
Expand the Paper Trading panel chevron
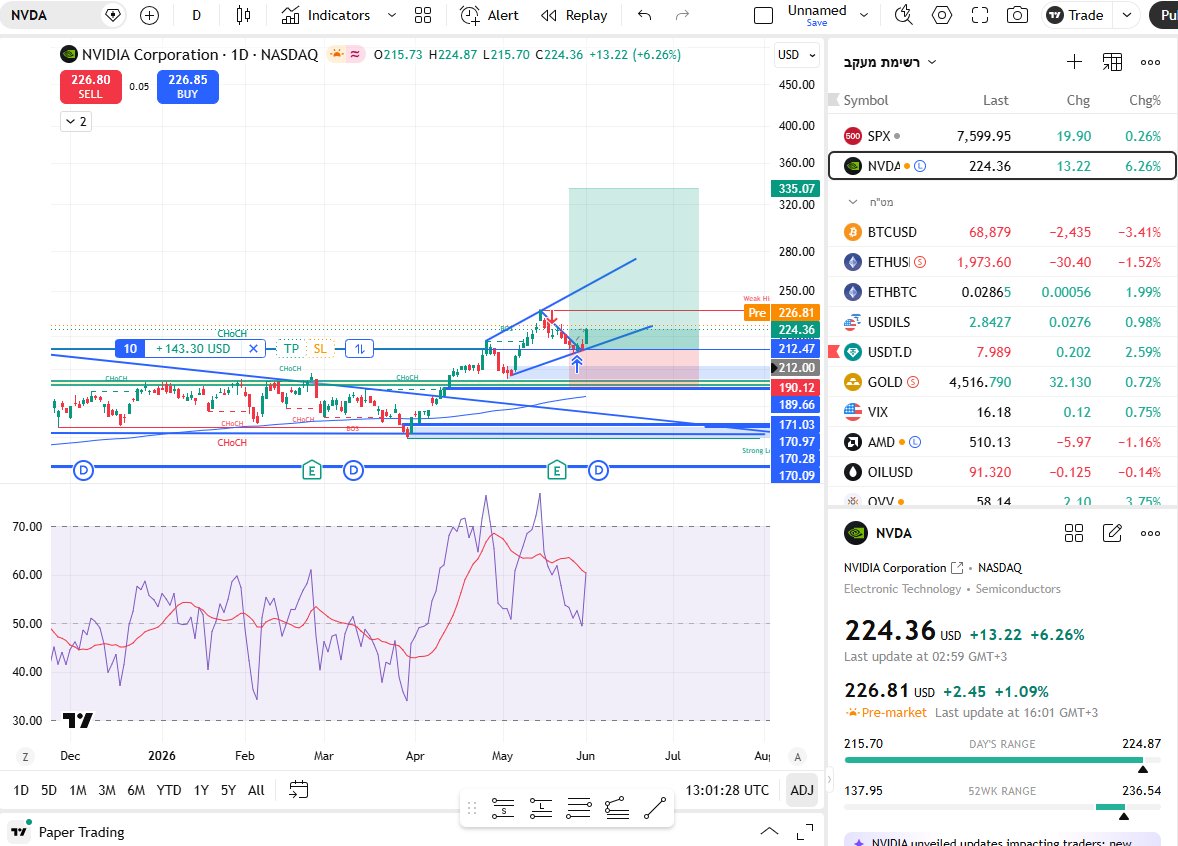(x=769, y=831)
